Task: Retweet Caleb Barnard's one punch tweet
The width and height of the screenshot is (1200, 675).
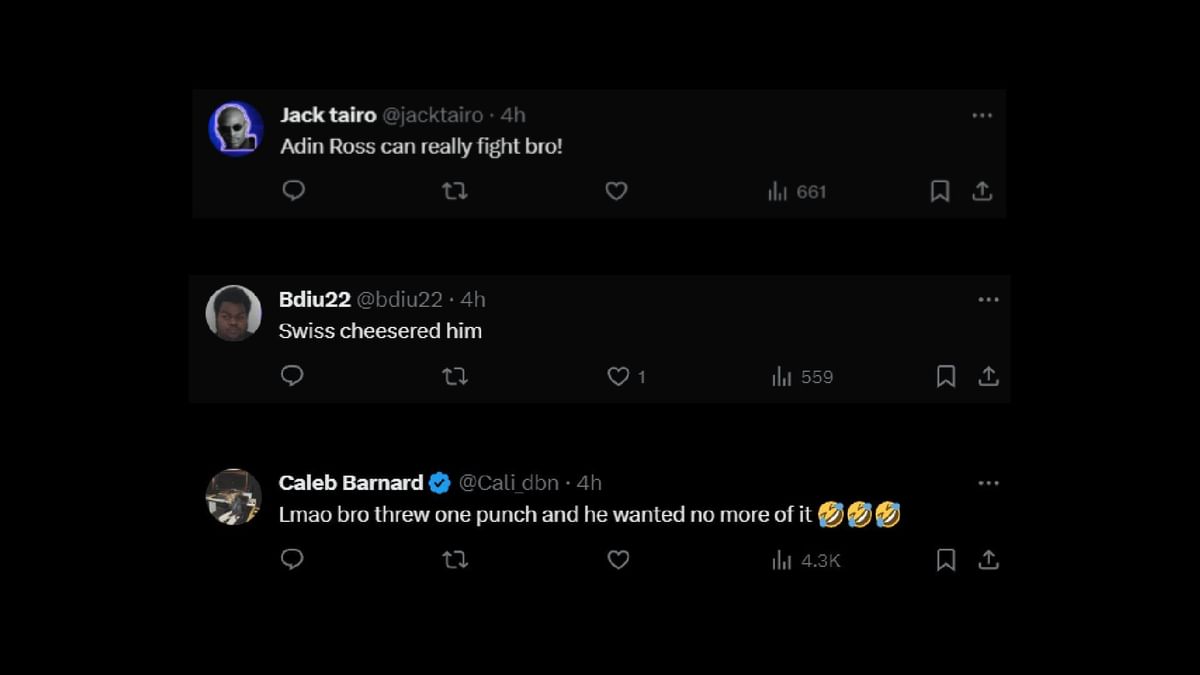Action: point(455,560)
